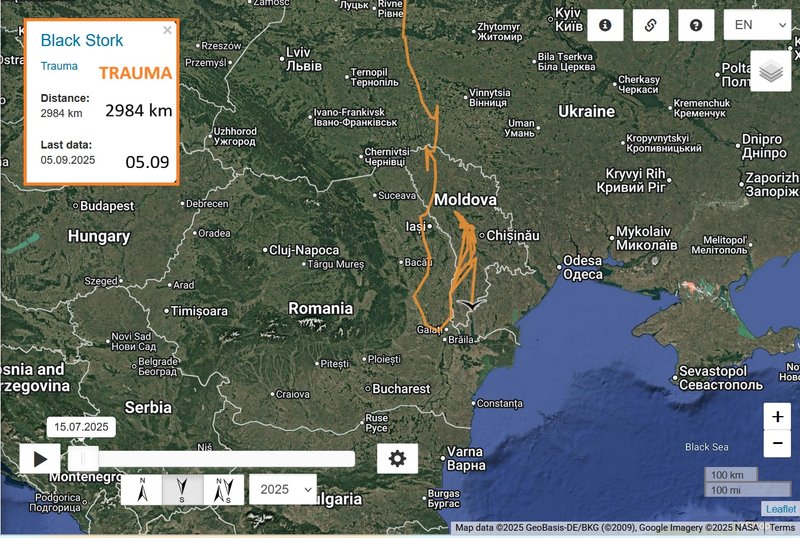800x538 pixels.
Task: Open the Leaflet attribution link
Action: click(x=780, y=509)
